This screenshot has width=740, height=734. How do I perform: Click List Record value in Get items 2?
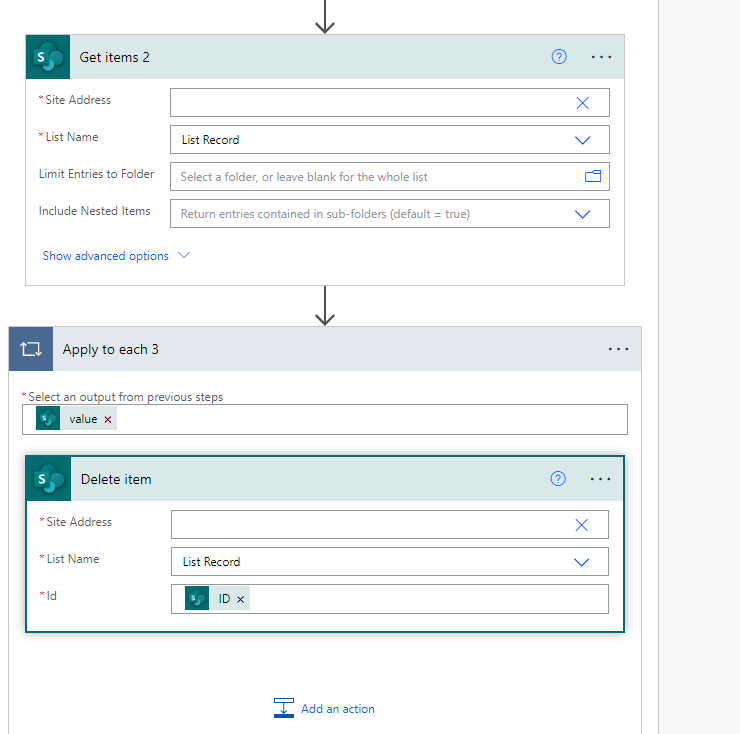point(210,140)
